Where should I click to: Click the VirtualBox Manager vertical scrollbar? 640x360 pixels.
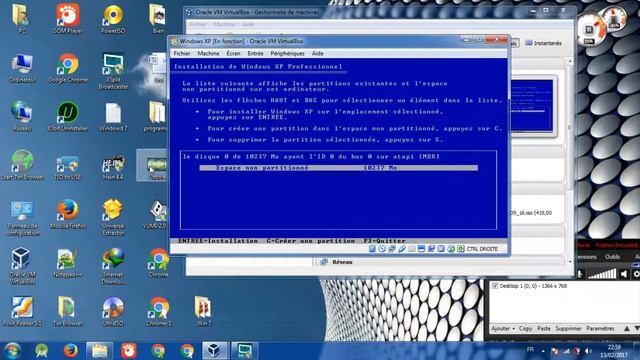(570, 161)
